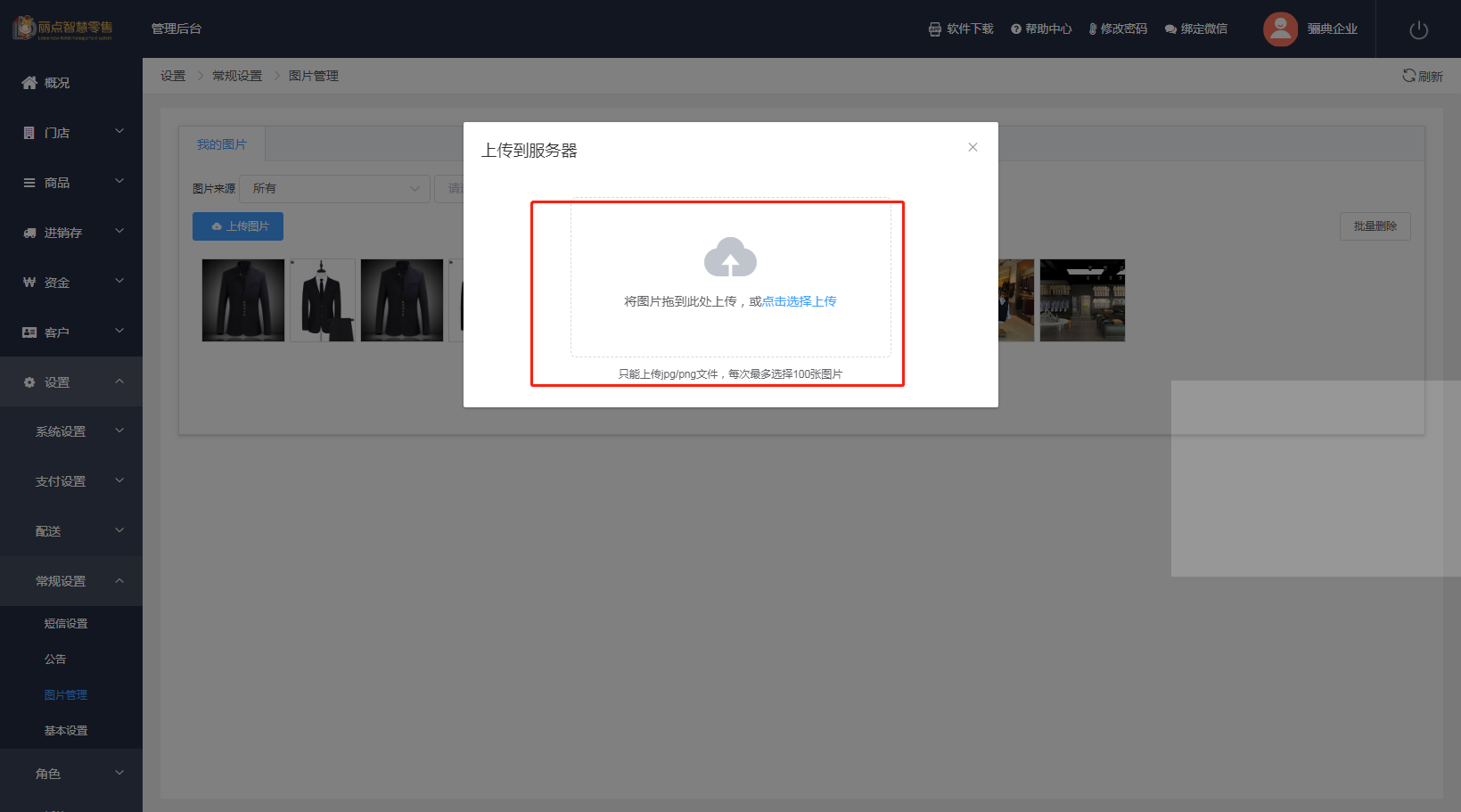Expand the 商品 sidebar menu
The height and width of the screenshot is (812, 1461).
click(71, 183)
